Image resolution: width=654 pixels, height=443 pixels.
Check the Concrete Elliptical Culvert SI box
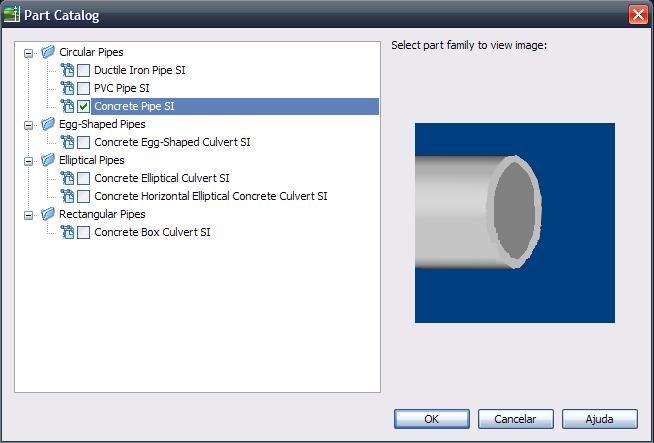point(83,179)
